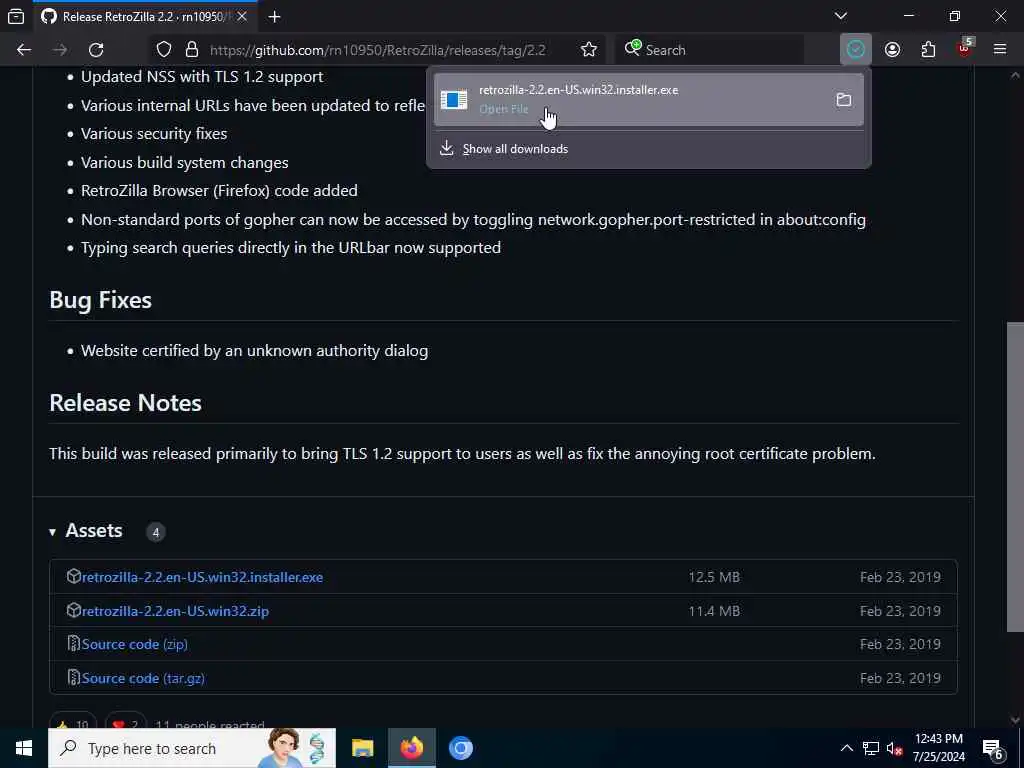
Task: Close the Release RetroZilla 2.2 tab
Action: 242,16
